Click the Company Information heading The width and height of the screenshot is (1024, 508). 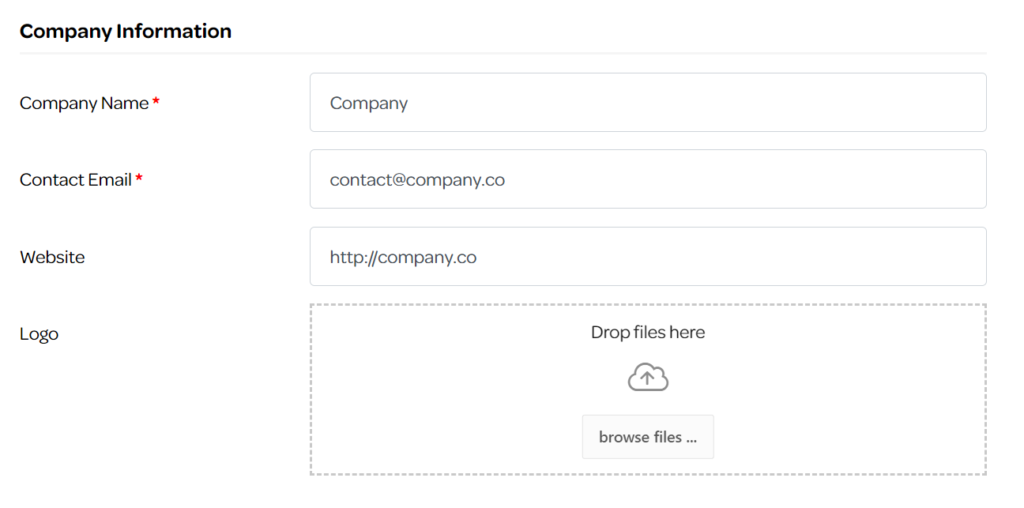tap(125, 31)
